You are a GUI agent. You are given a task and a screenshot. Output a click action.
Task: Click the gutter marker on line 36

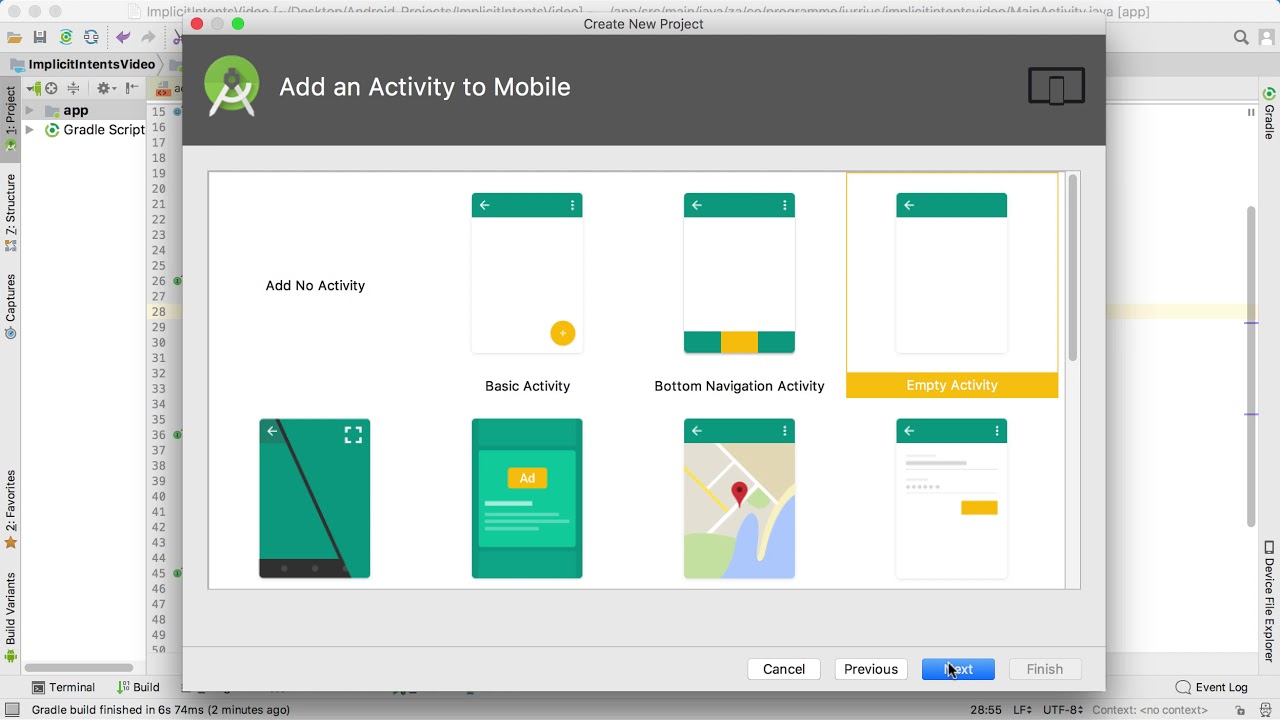coord(177,435)
